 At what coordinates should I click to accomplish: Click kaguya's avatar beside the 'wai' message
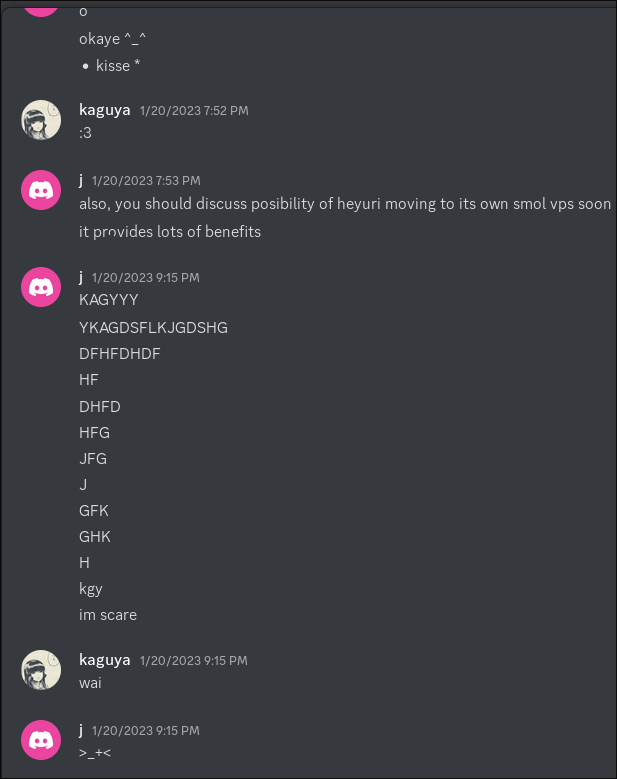pyautogui.click(x=41, y=670)
